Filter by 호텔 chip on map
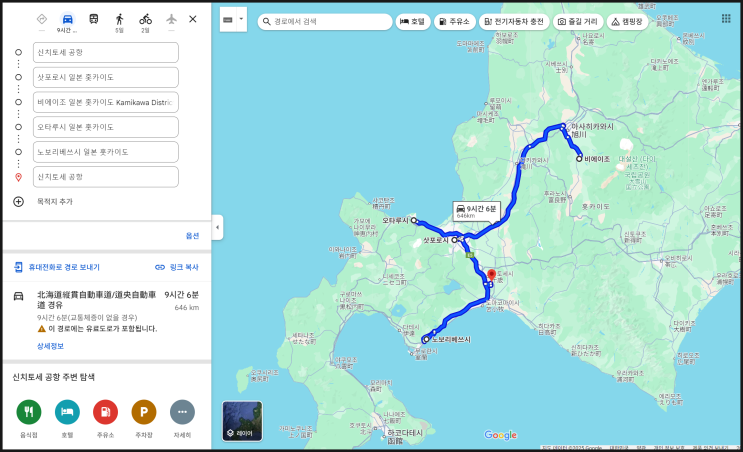Image resolution: width=743 pixels, height=452 pixels. coord(413,21)
